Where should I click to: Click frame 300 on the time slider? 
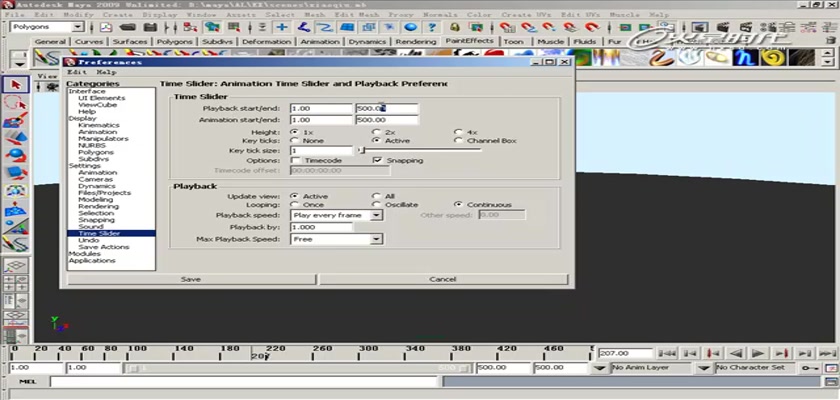coord(368,352)
